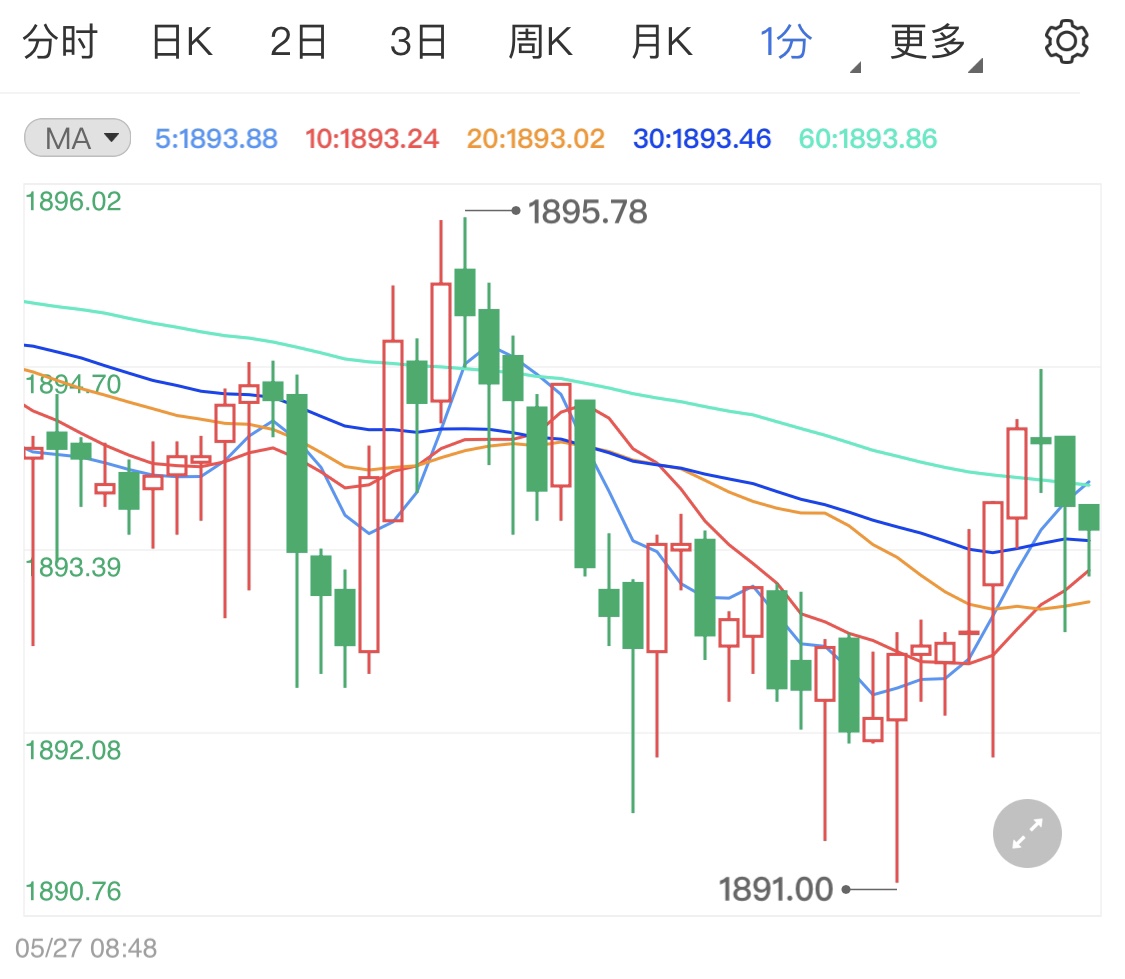The height and width of the screenshot is (979, 1125).
Task: Click the axis value 1894.70
Action: pyautogui.click(x=73, y=384)
